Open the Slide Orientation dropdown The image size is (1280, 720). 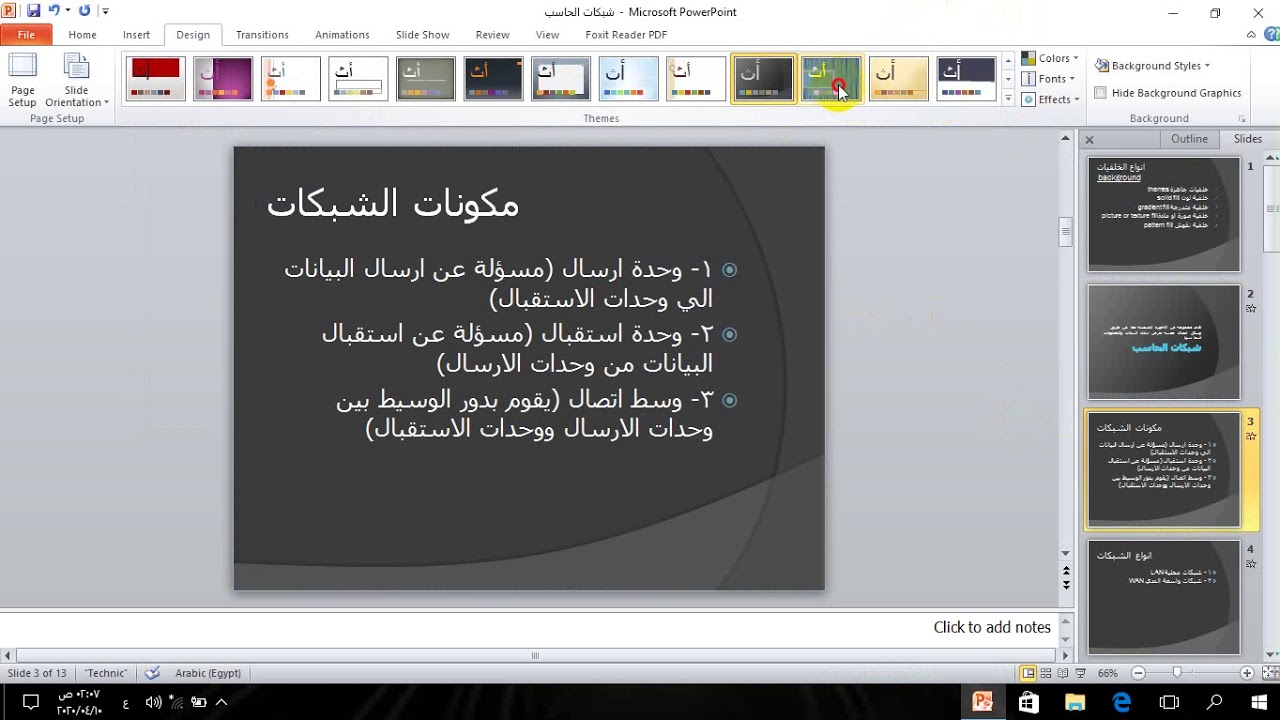click(x=77, y=80)
